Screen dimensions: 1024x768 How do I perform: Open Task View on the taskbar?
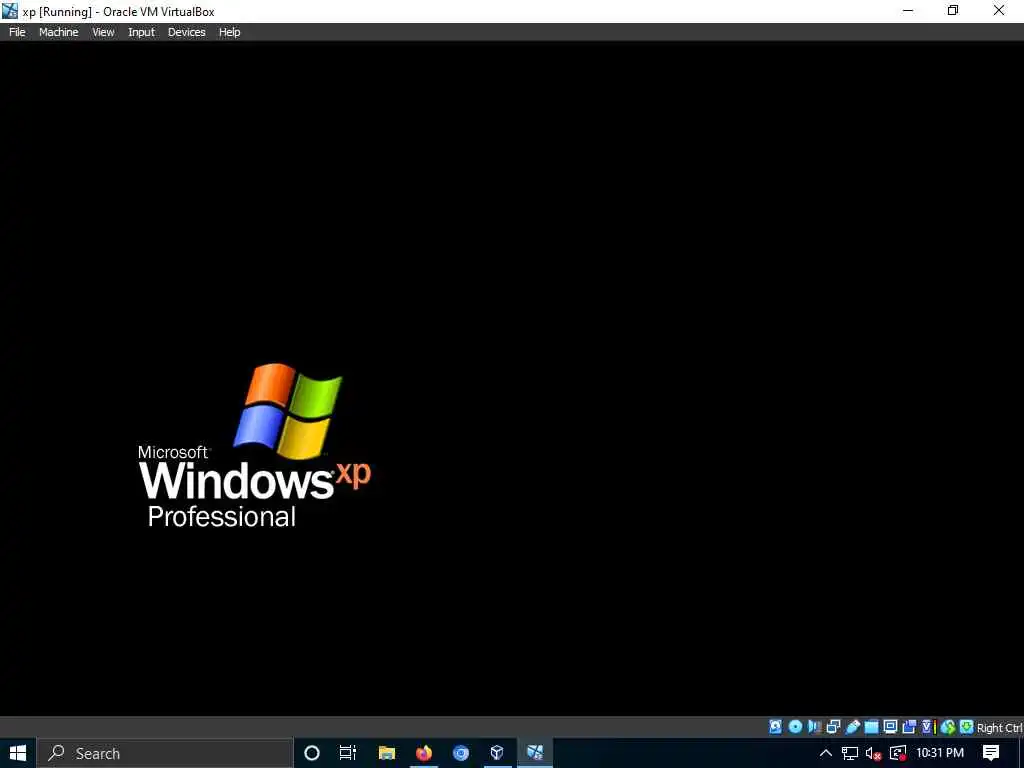pyautogui.click(x=348, y=753)
